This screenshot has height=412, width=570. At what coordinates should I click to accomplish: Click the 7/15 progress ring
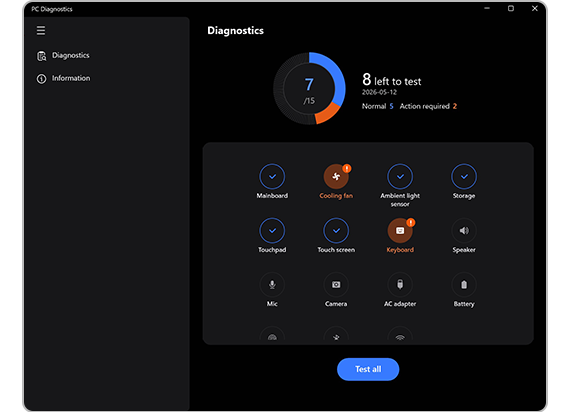(309, 89)
